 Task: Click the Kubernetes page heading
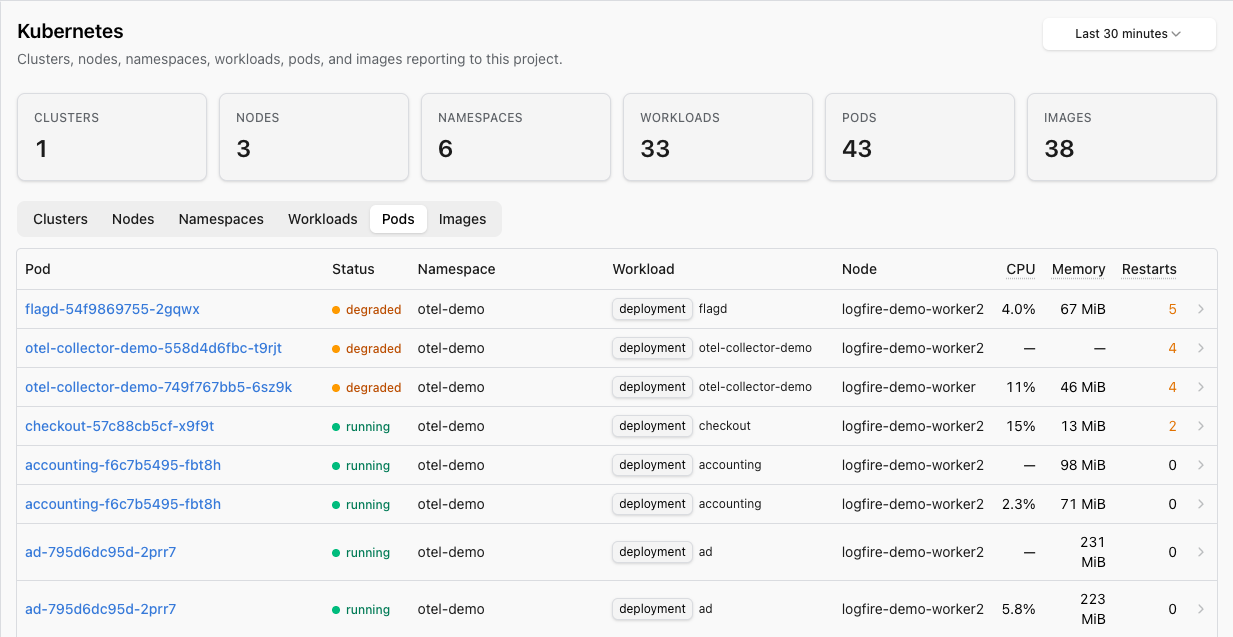click(x=70, y=32)
